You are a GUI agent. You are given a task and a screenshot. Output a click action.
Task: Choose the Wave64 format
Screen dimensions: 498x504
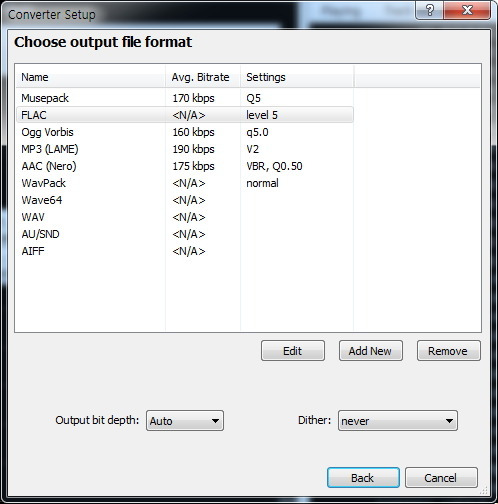[185, 200]
